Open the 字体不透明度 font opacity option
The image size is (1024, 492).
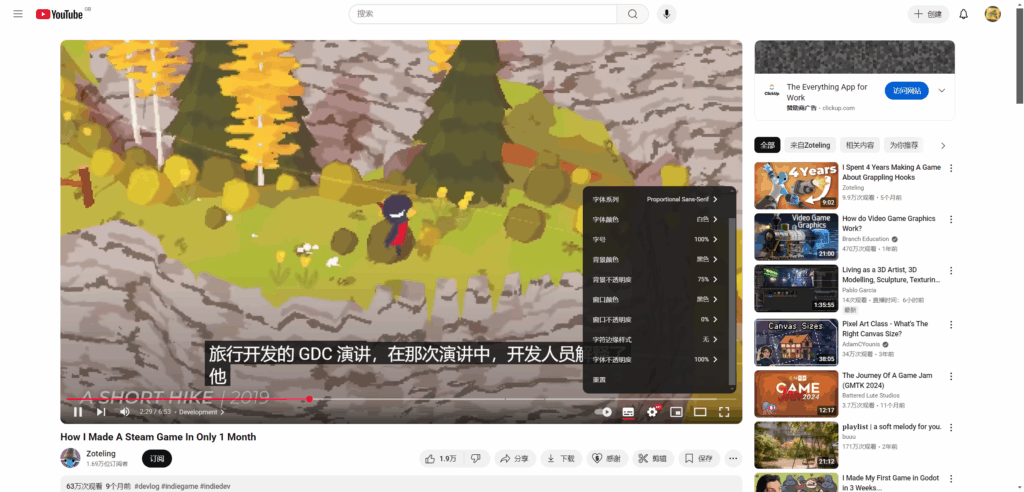tap(656, 359)
